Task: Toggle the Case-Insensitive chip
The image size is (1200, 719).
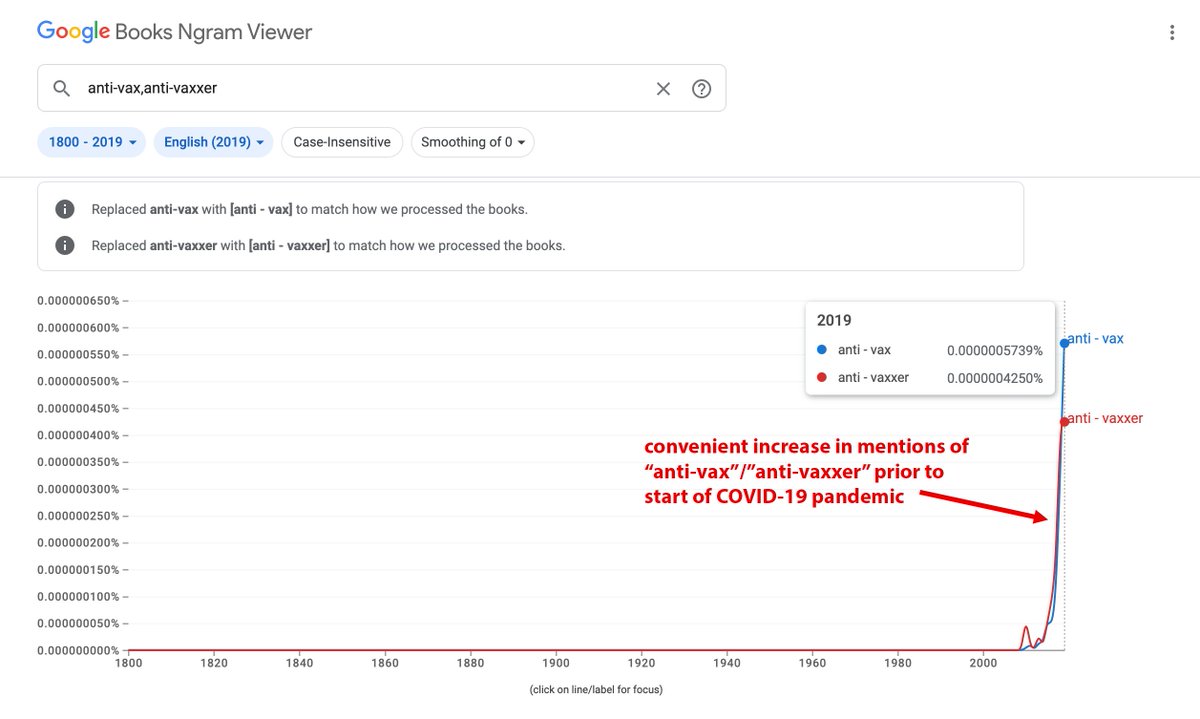Action: point(342,142)
